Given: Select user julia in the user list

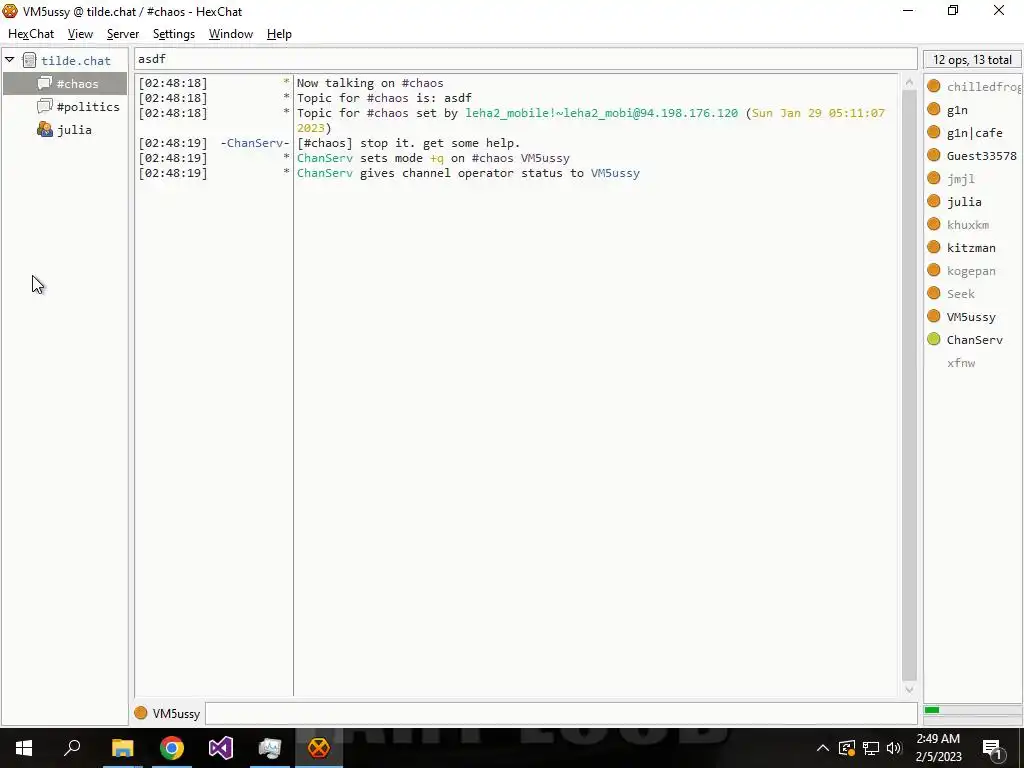Looking at the screenshot, I should pyautogui.click(x=964, y=202).
